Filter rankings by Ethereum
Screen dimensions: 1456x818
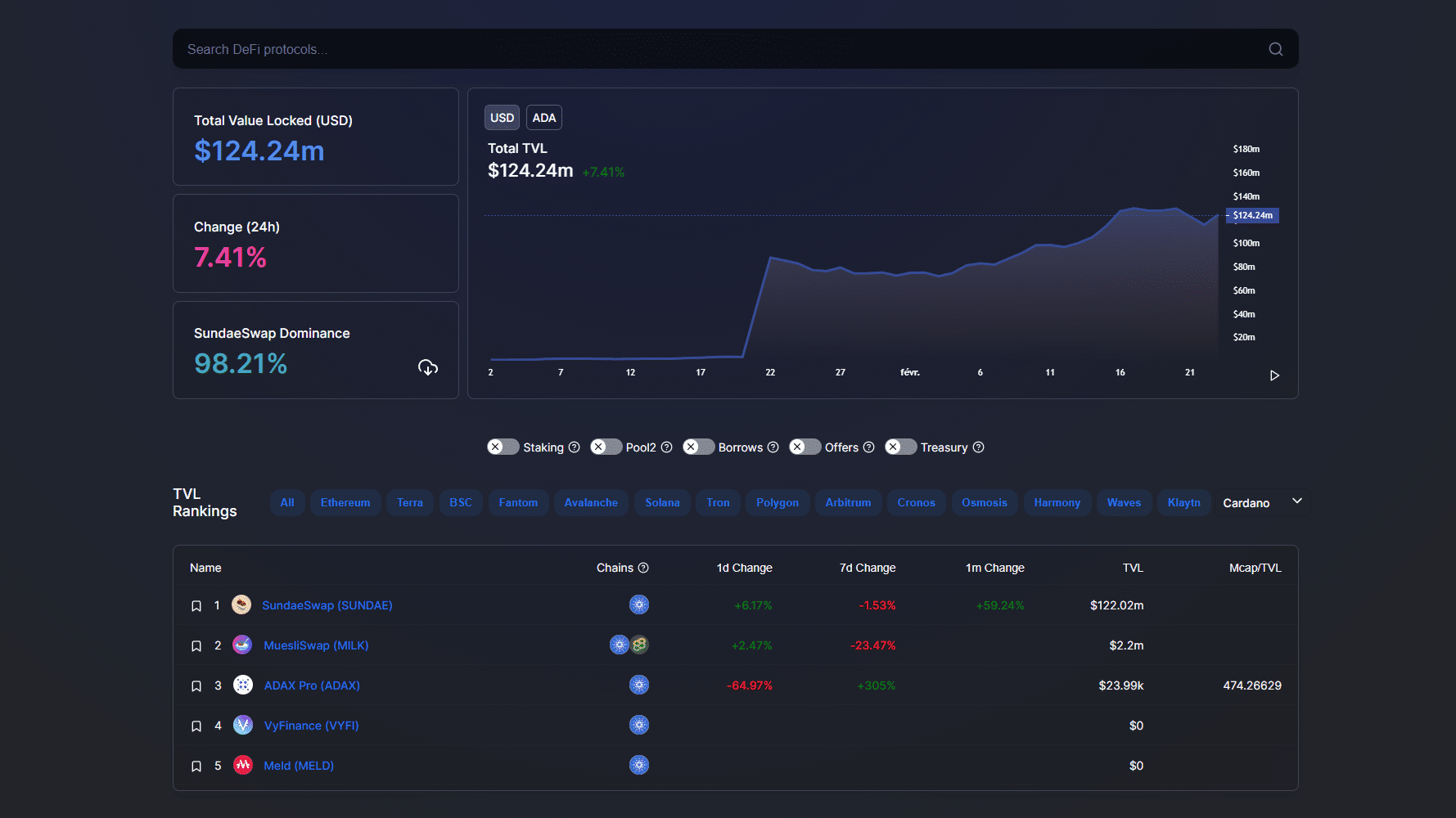(x=345, y=502)
